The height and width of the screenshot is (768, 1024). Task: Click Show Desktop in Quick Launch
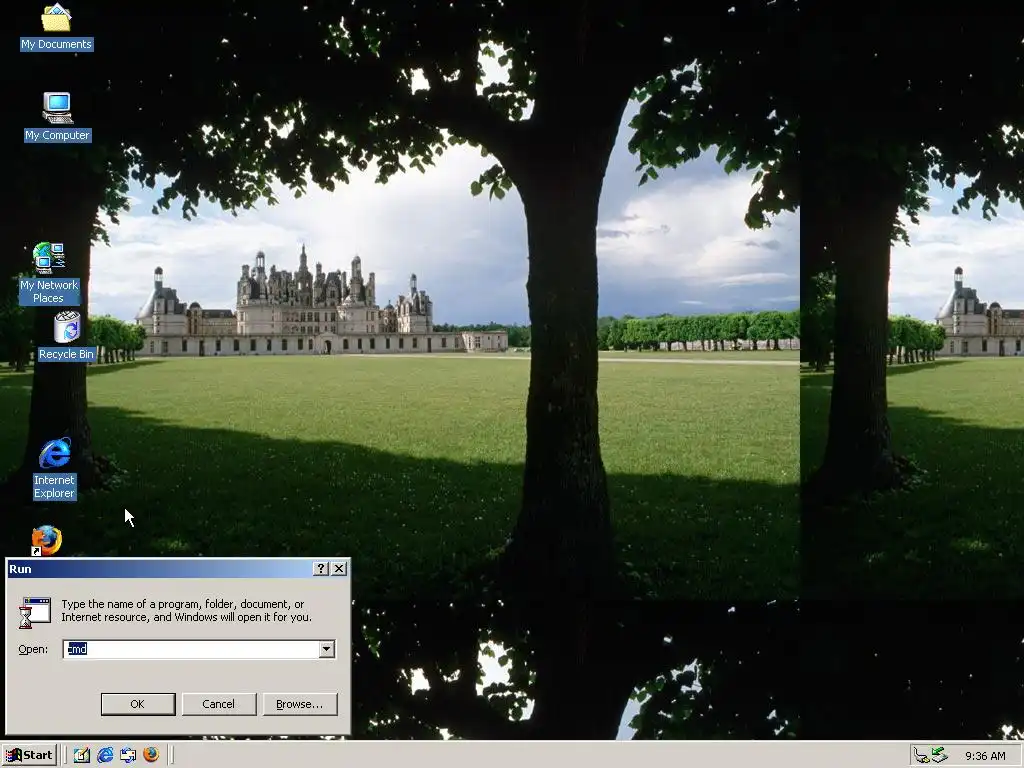tap(82, 756)
